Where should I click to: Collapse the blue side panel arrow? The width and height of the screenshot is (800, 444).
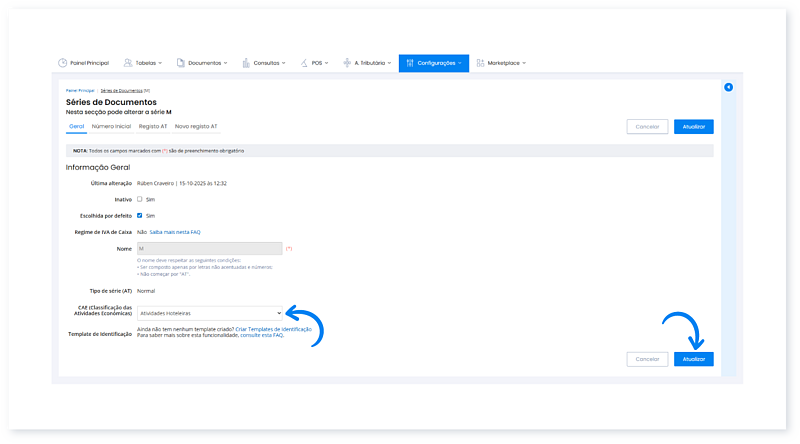pyautogui.click(x=729, y=88)
